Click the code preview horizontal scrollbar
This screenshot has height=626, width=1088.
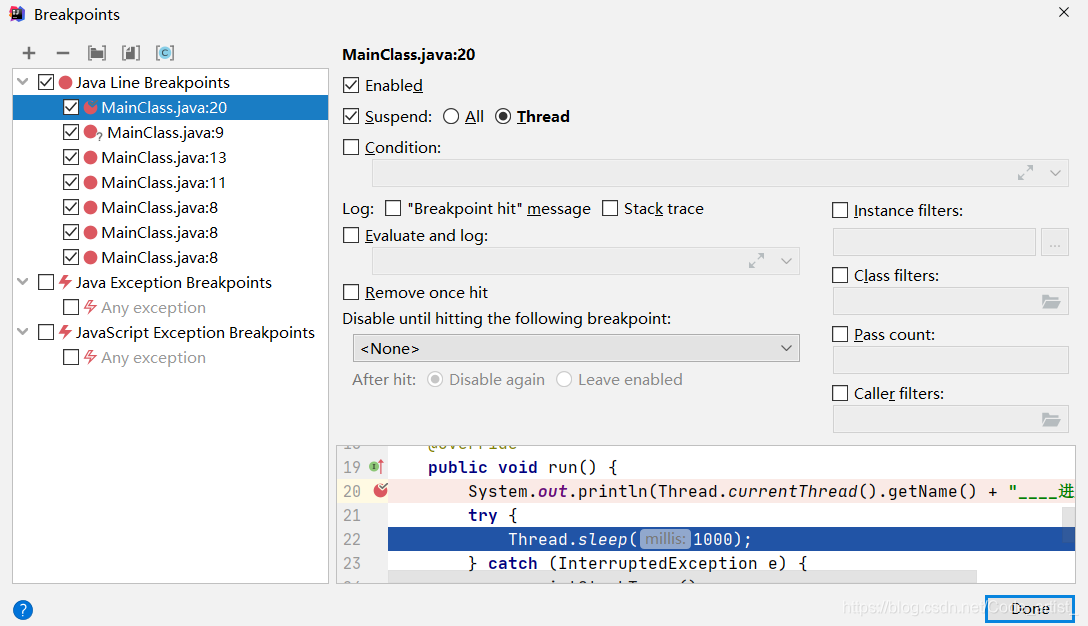click(x=682, y=577)
